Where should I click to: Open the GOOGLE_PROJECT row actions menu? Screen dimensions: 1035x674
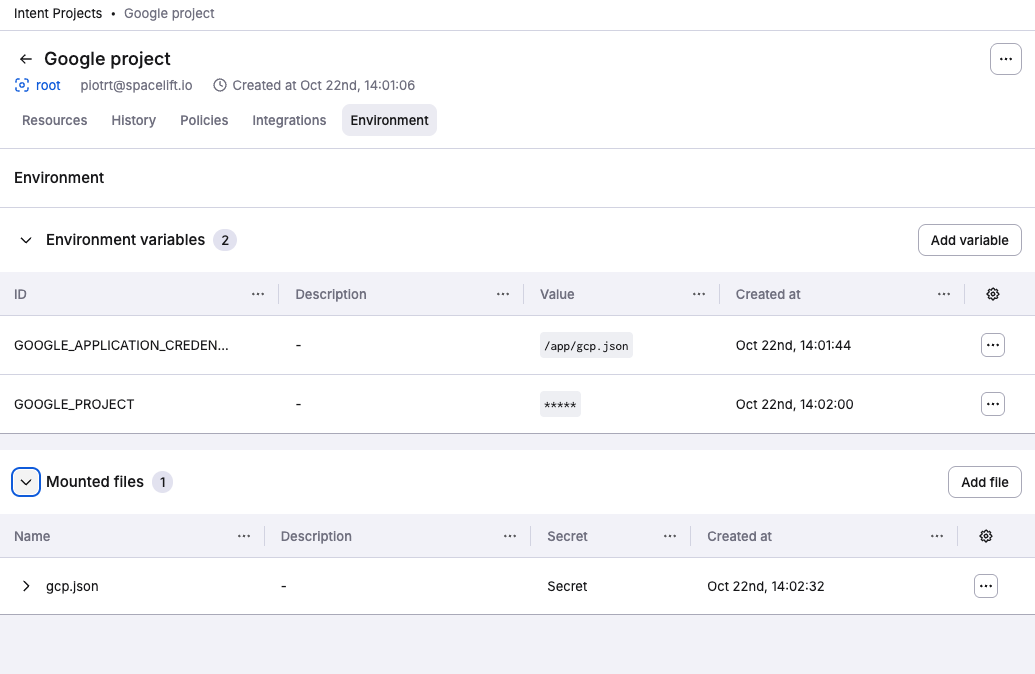coord(992,404)
